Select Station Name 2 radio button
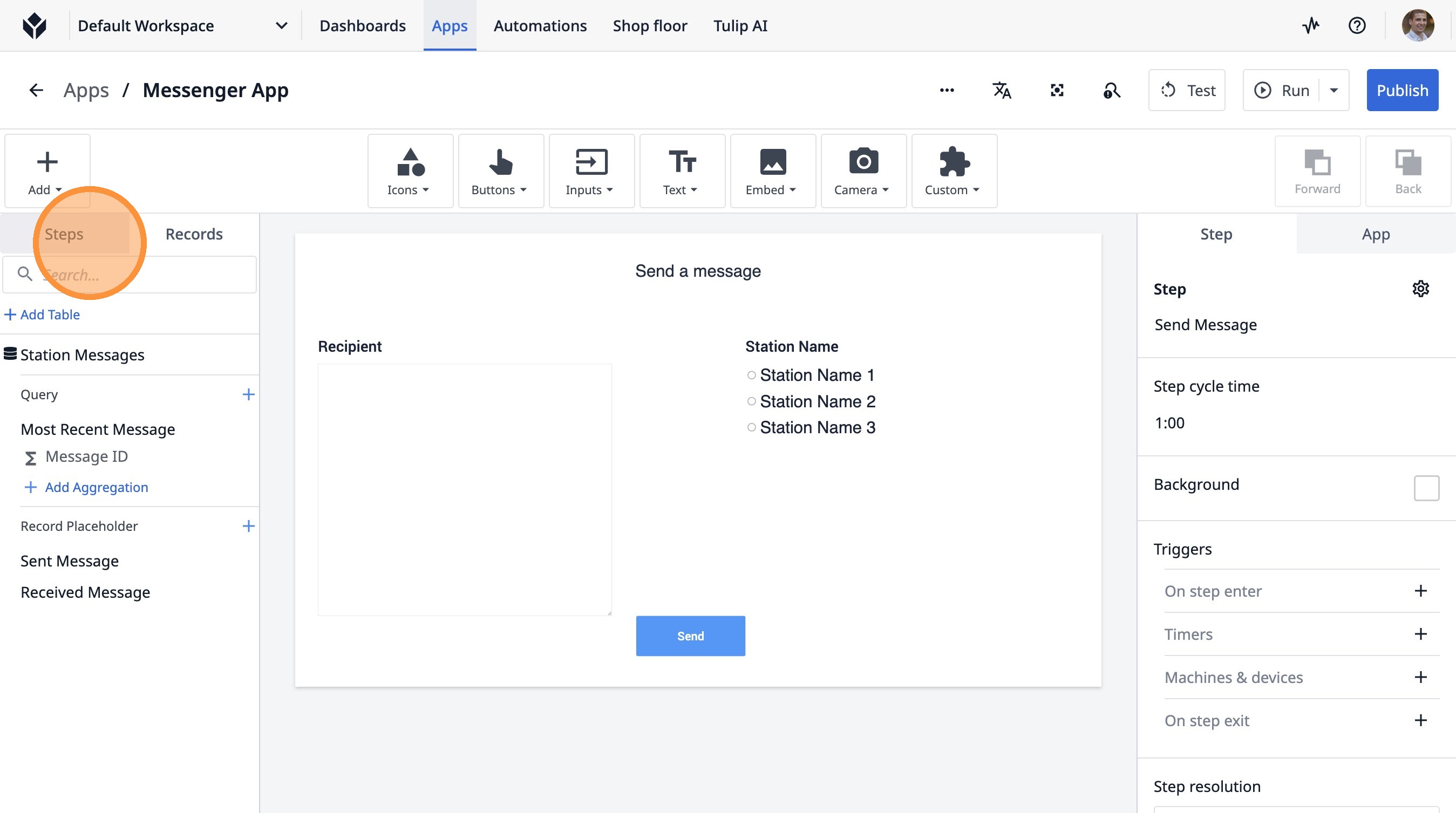Image resolution: width=1456 pixels, height=813 pixels. [751, 401]
